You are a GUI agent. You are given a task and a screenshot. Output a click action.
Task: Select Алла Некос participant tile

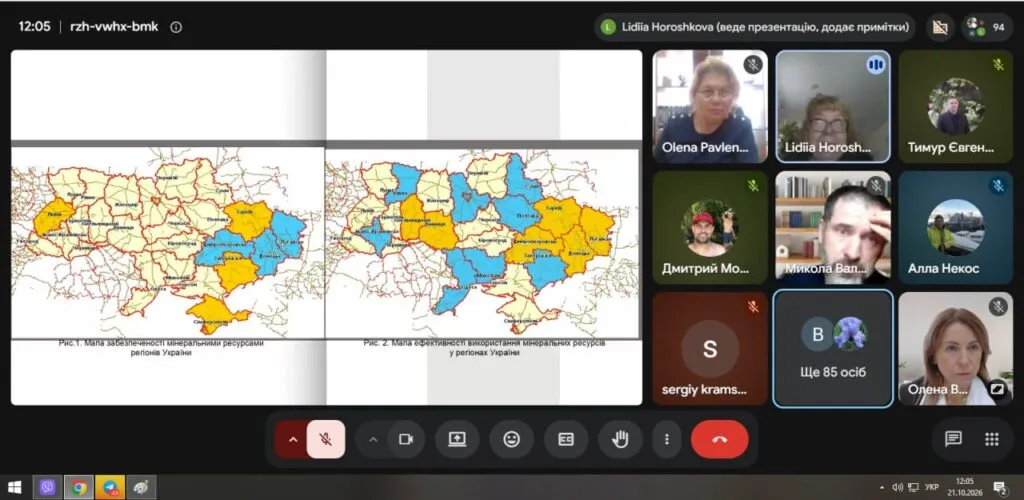pyautogui.click(x=955, y=228)
